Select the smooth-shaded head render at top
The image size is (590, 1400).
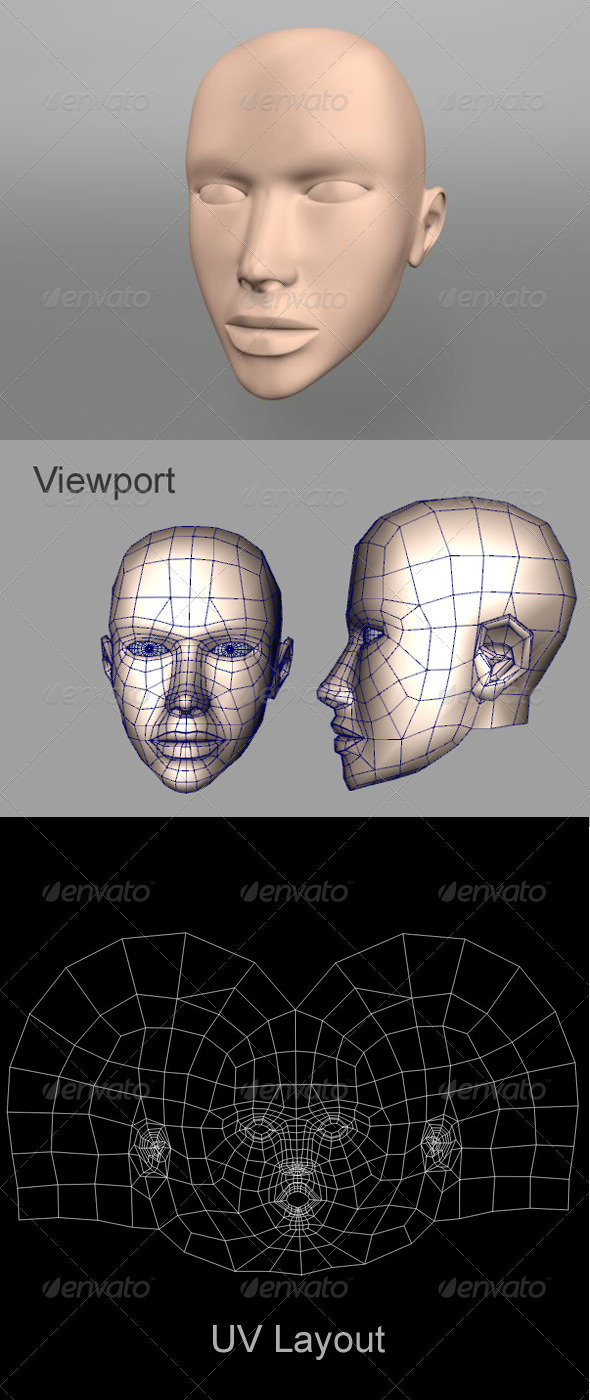[315, 215]
